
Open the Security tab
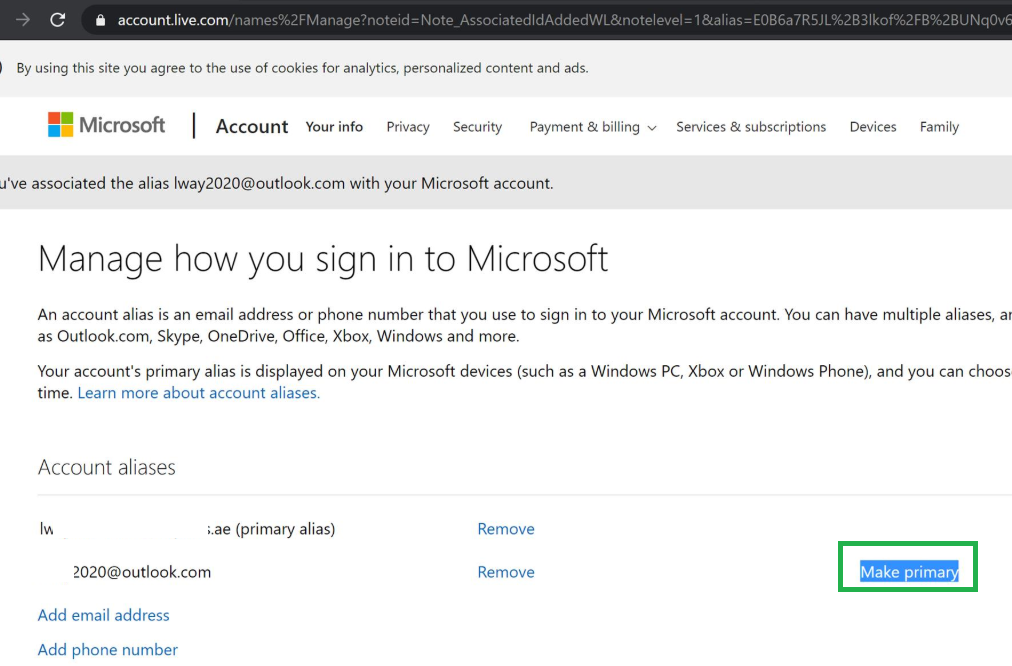[x=478, y=126]
